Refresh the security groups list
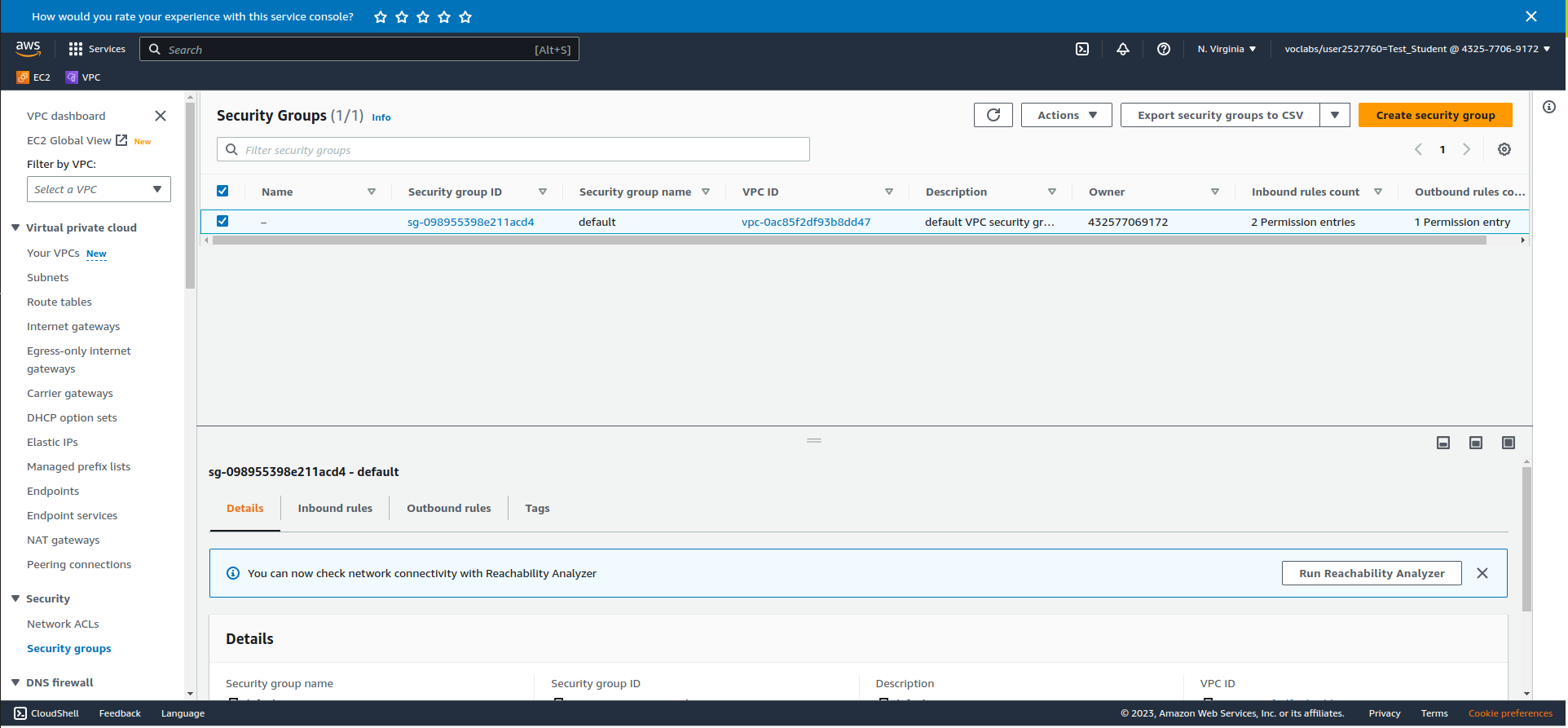 [993, 115]
